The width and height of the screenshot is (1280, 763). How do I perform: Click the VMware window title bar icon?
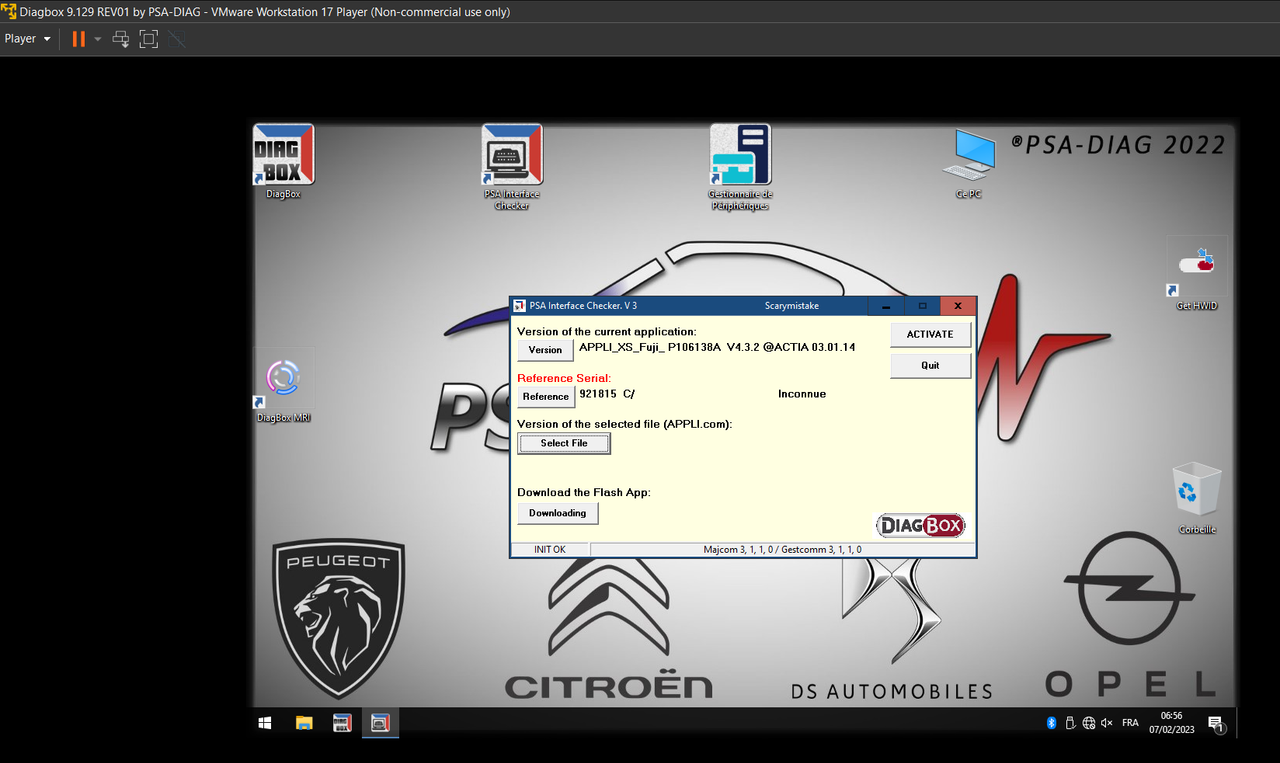pos(9,12)
